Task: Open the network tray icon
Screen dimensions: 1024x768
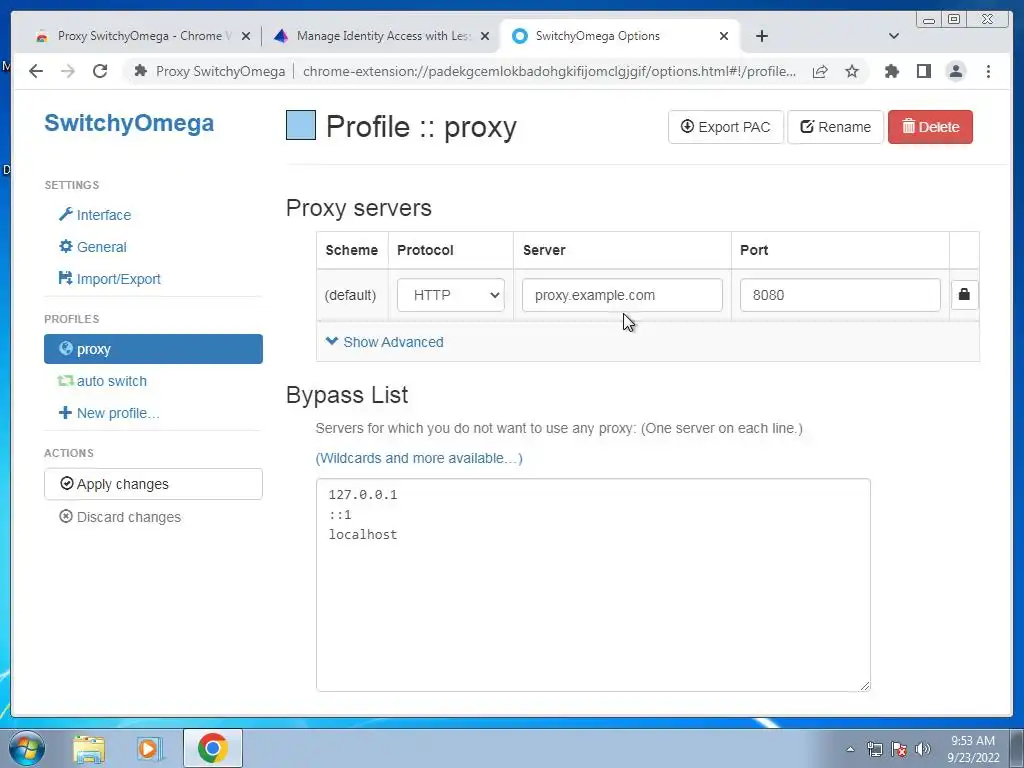Action: pyautogui.click(x=874, y=749)
